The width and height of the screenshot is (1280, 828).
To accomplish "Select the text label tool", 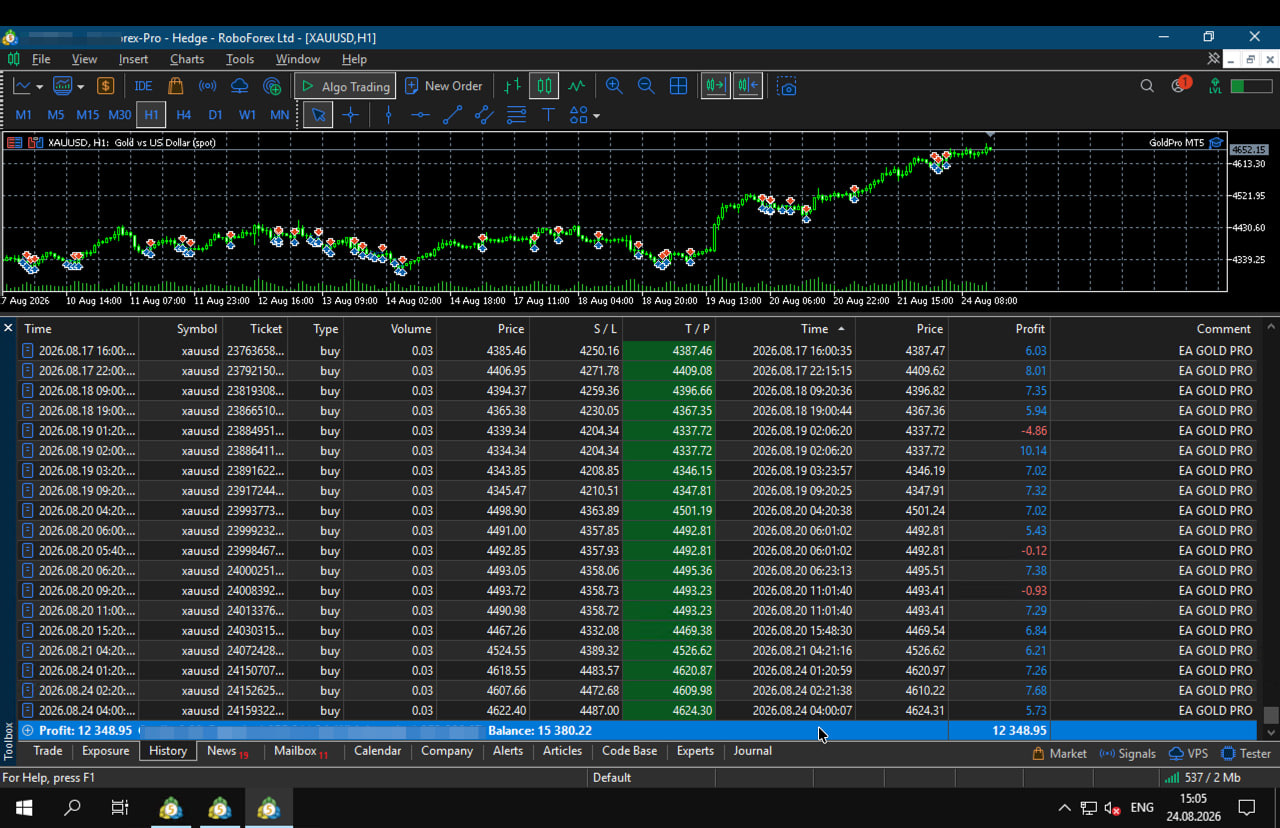I will pyautogui.click(x=548, y=115).
